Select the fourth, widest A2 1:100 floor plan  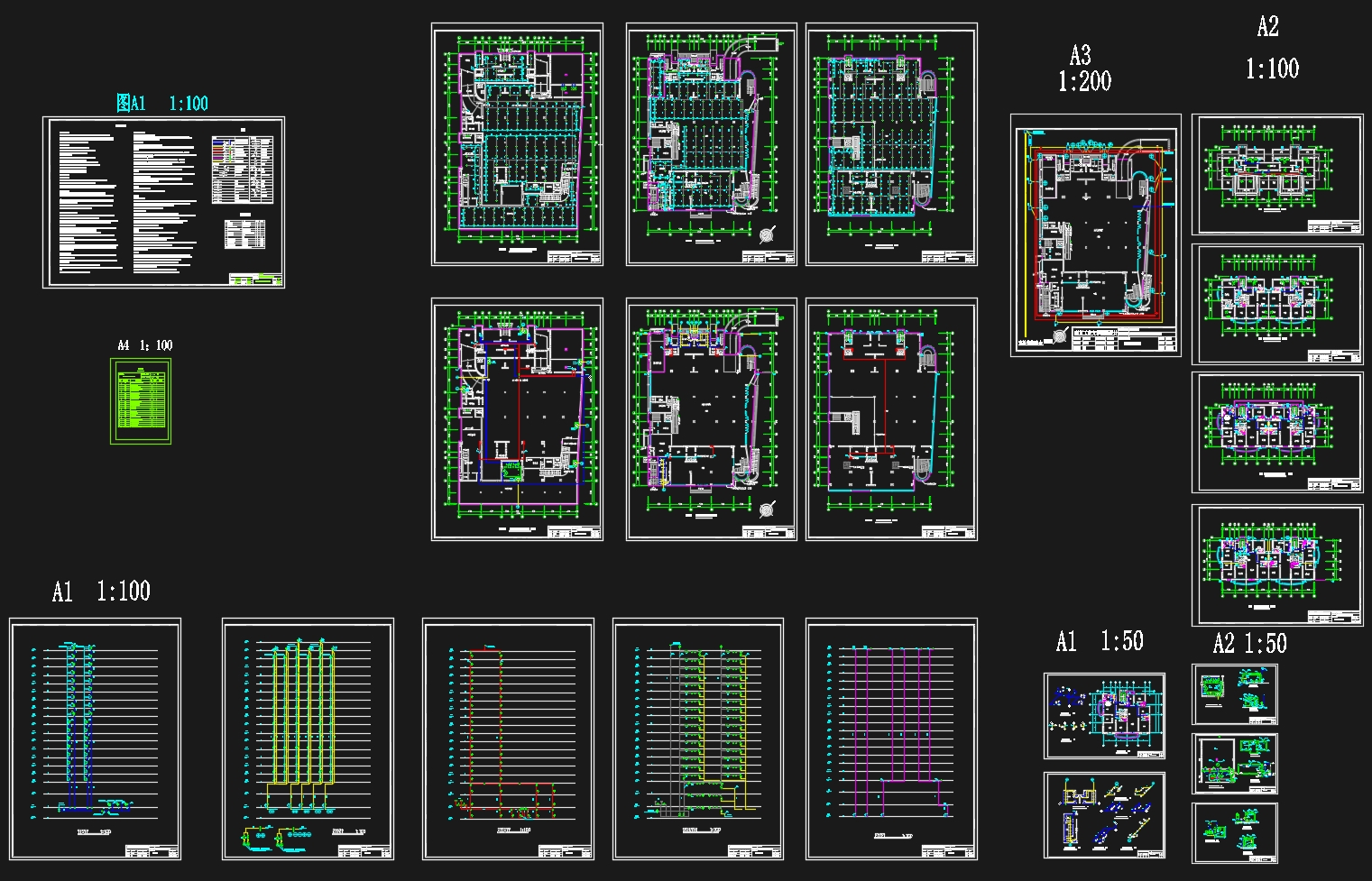pyautogui.click(x=1277, y=565)
